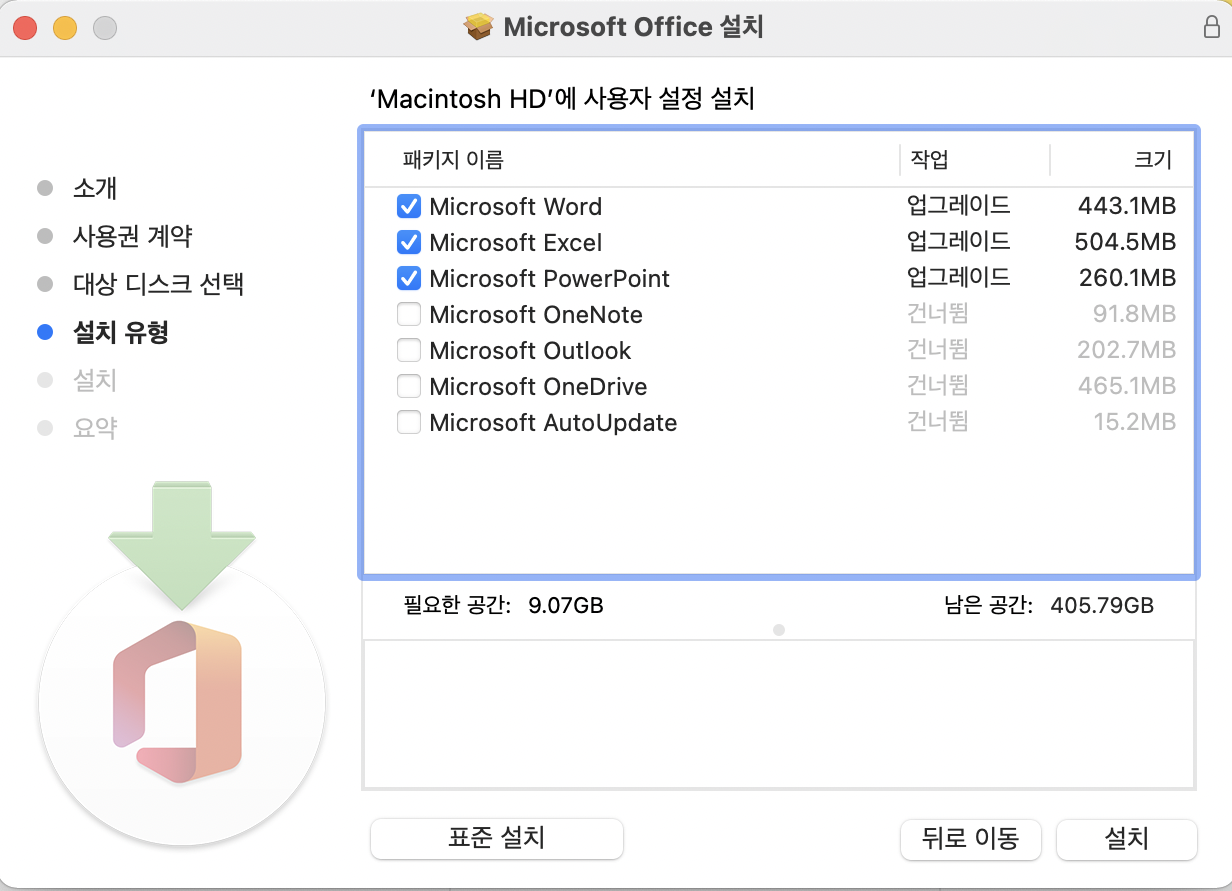Click the package box icon in title
Image resolution: width=1232 pixels, height=891 pixels.
click(479, 27)
